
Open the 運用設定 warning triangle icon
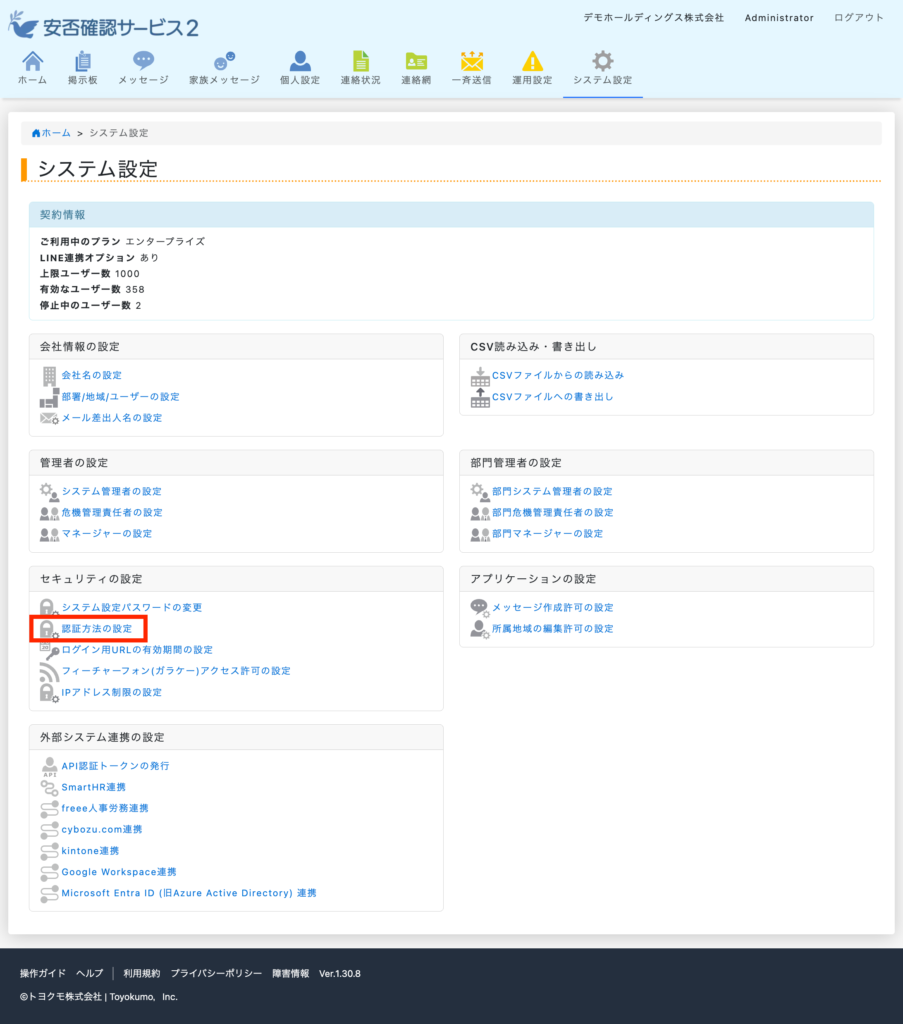pyautogui.click(x=532, y=61)
